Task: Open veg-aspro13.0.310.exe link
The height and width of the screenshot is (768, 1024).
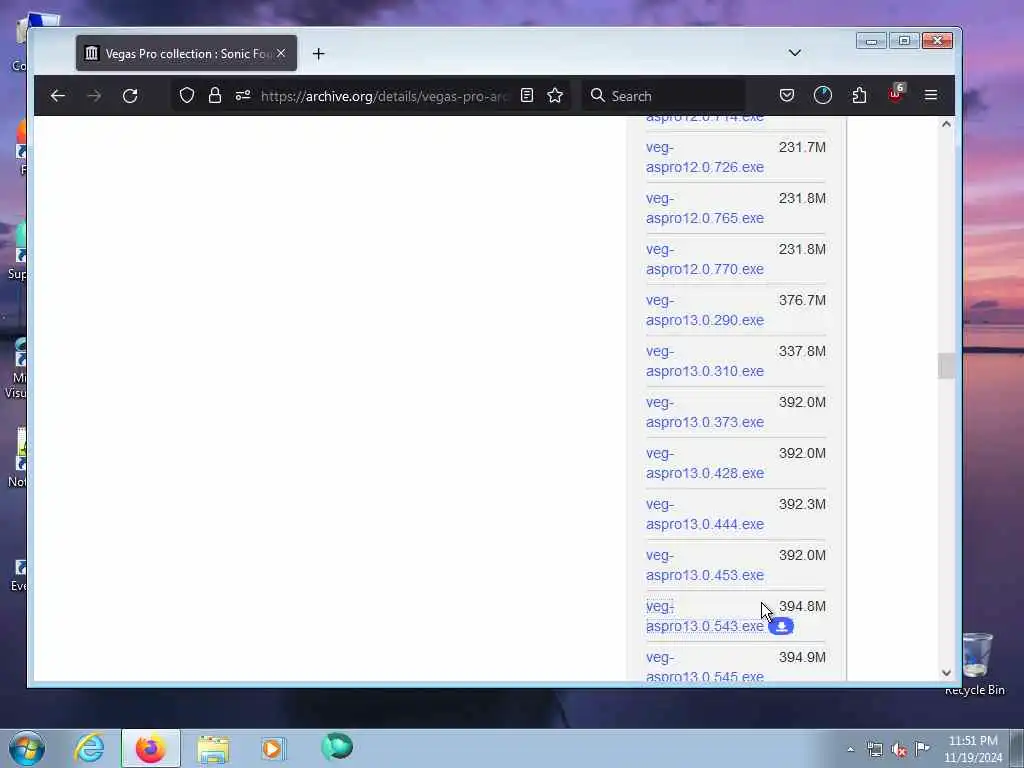Action: click(x=705, y=361)
